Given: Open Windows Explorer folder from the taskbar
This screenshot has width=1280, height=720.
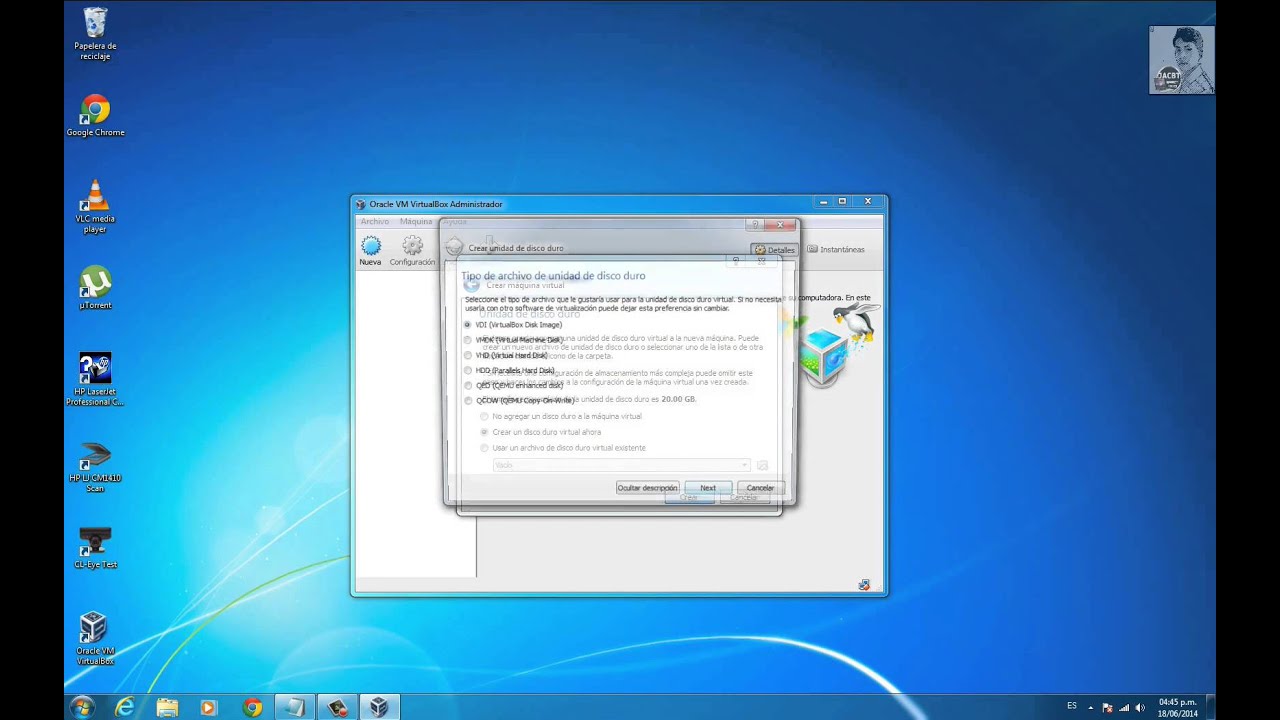Looking at the screenshot, I should (x=167, y=707).
